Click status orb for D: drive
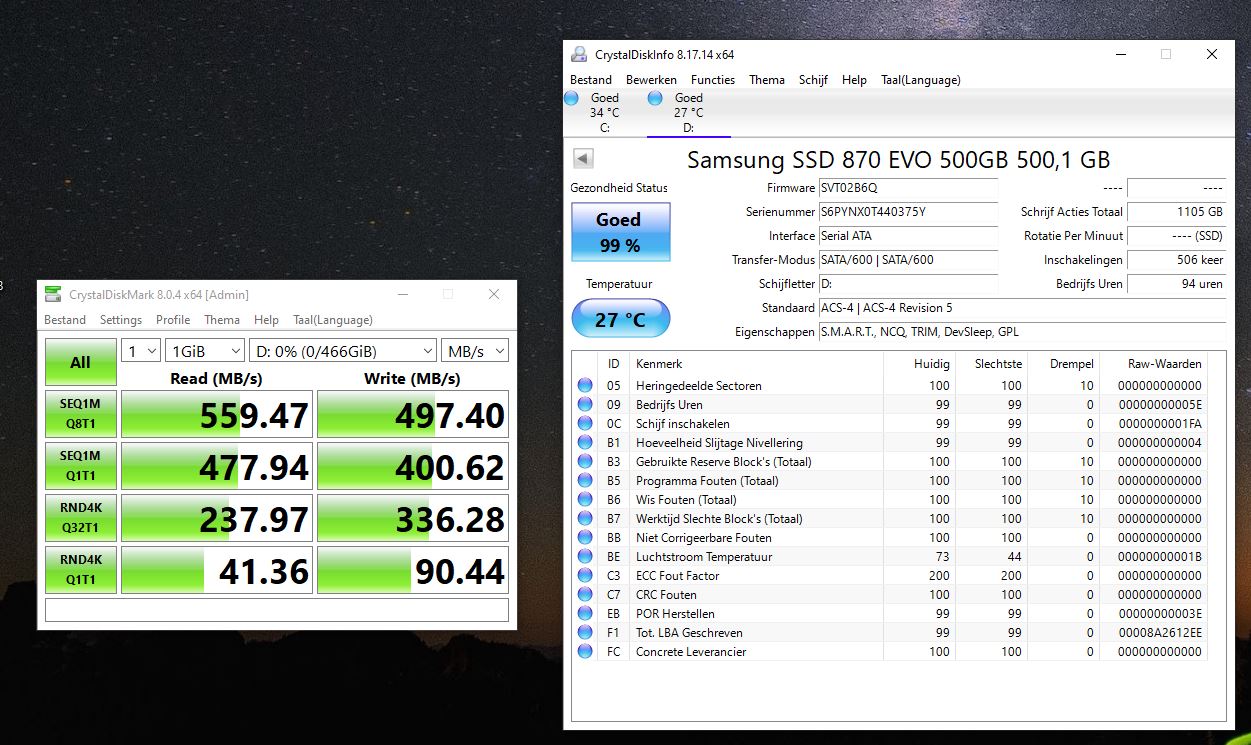This screenshot has width=1251, height=745. pos(655,98)
